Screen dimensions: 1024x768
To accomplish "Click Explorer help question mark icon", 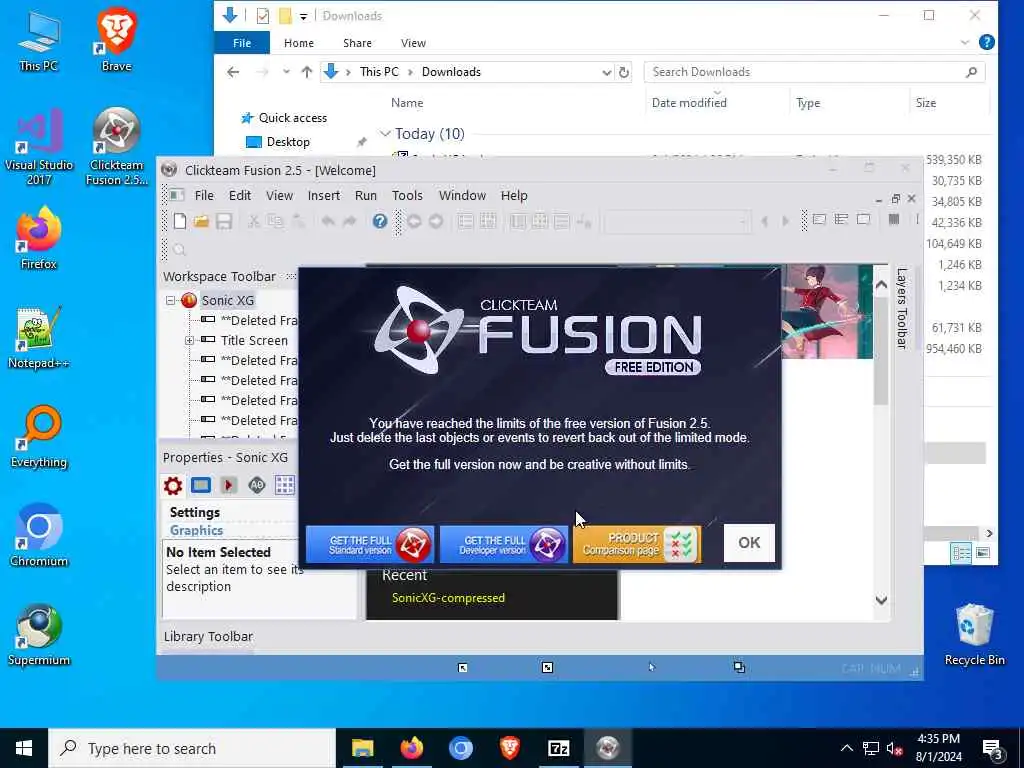I will (x=986, y=42).
